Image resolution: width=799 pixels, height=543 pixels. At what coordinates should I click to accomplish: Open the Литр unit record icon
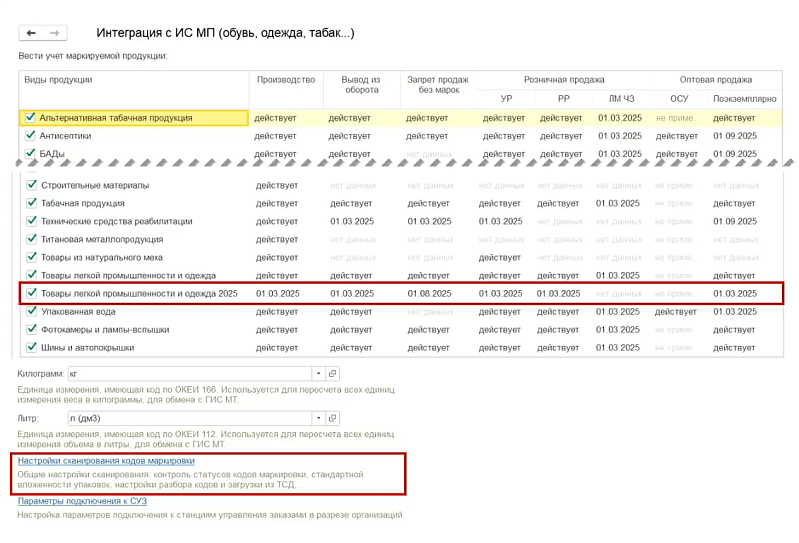coord(332,418)
